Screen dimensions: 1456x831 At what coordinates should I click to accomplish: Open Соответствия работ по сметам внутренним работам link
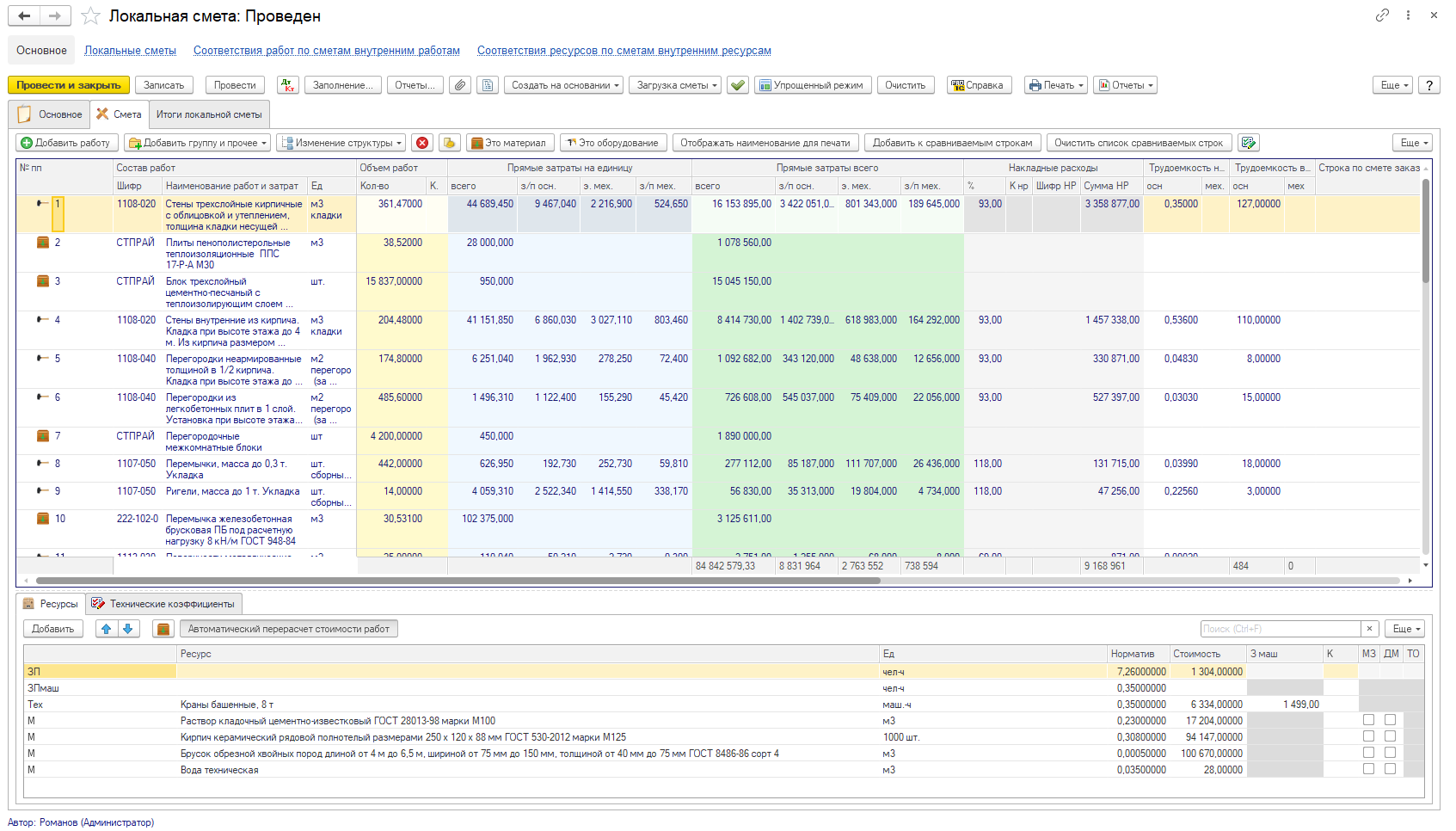327,51
